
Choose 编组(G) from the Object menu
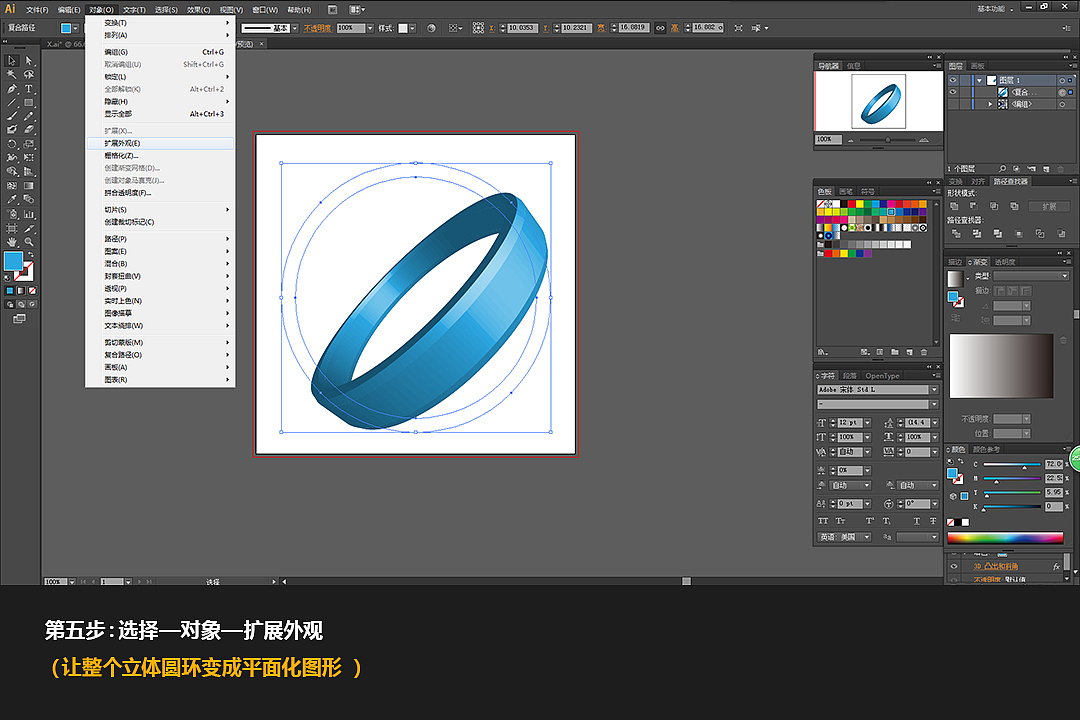pos(160,52)
